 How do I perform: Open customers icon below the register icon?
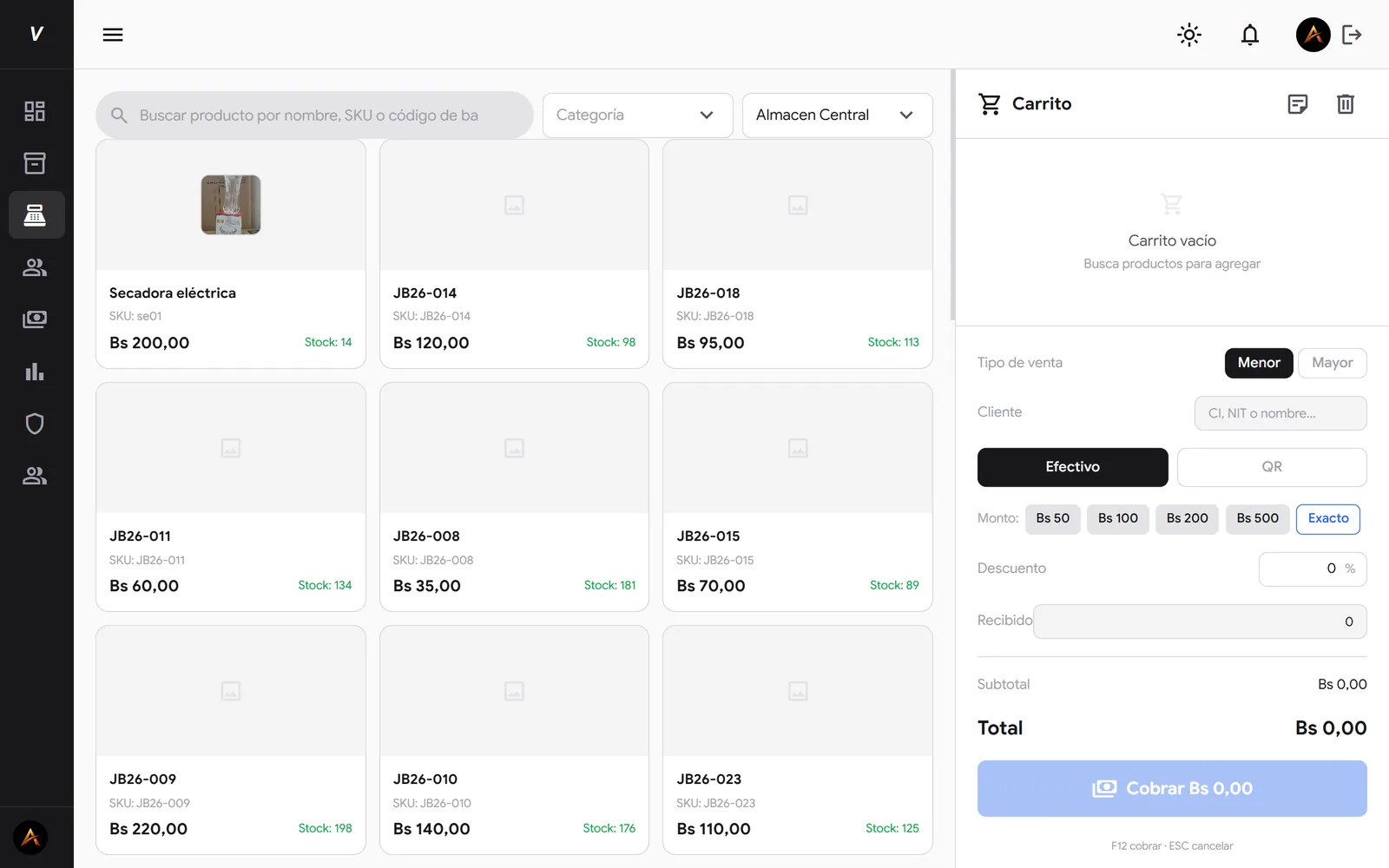35,267
